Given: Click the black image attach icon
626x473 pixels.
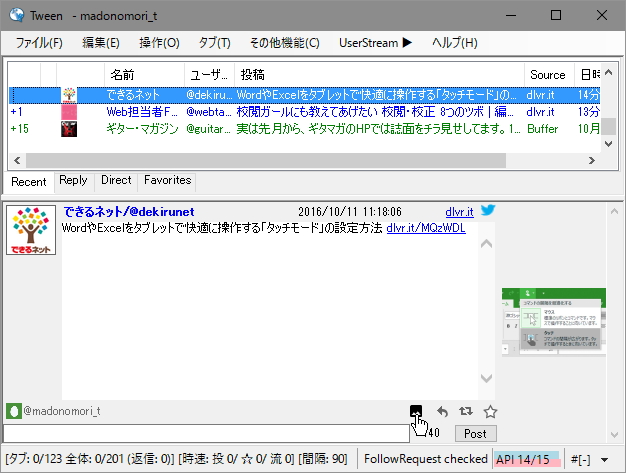Looking at the screenshot, I should (x=416, y=410).
